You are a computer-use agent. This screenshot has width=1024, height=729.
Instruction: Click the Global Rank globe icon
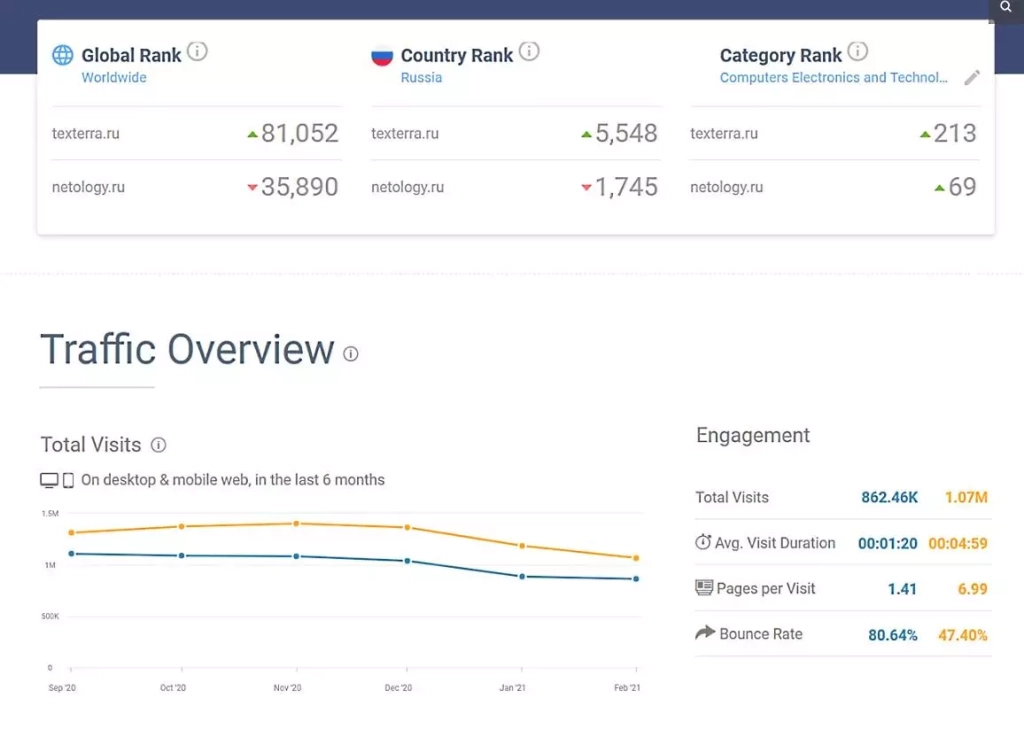tap(63, 55)
